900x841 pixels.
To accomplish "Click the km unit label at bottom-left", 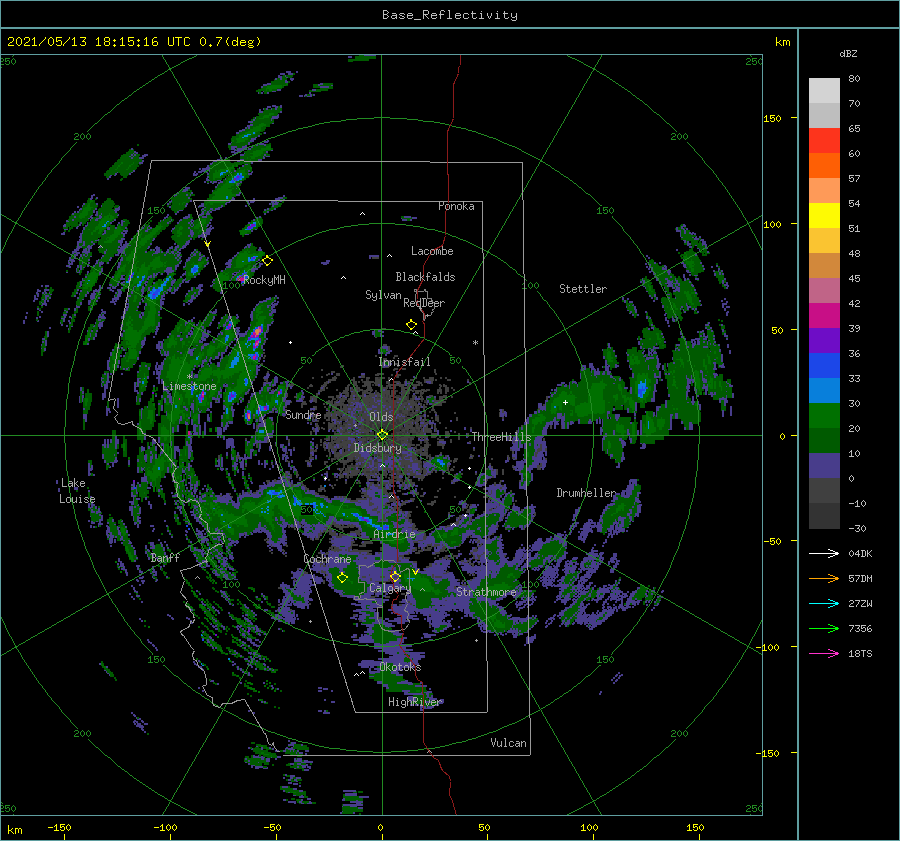I will (x=14, y=830).
